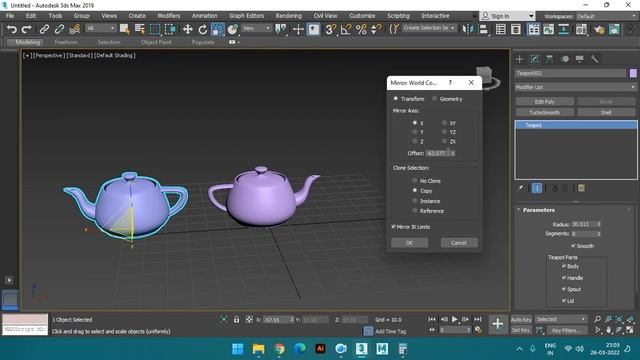Toggle the 3D Snaps icon

[x=331, y=29]
